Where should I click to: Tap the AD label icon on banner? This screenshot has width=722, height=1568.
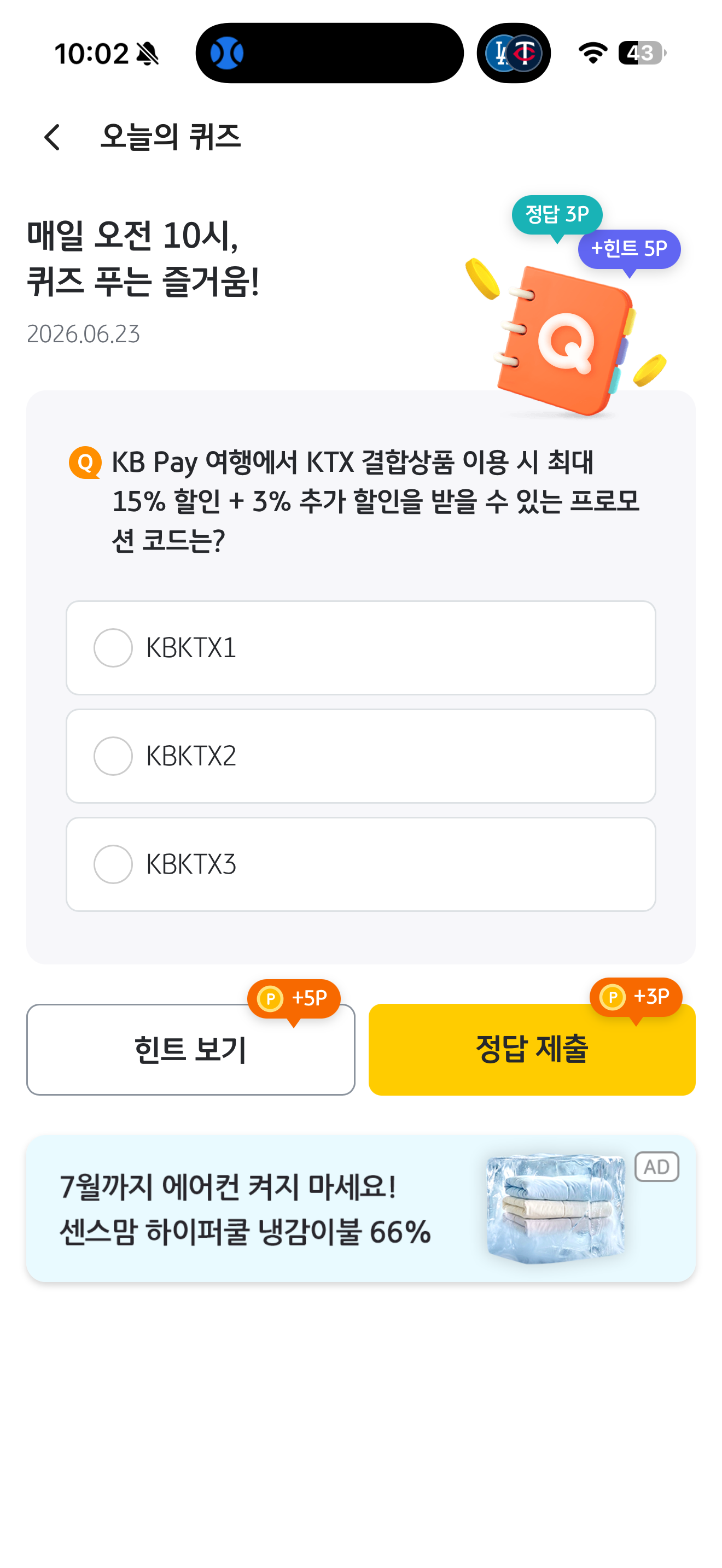[x=656, y=1166]
